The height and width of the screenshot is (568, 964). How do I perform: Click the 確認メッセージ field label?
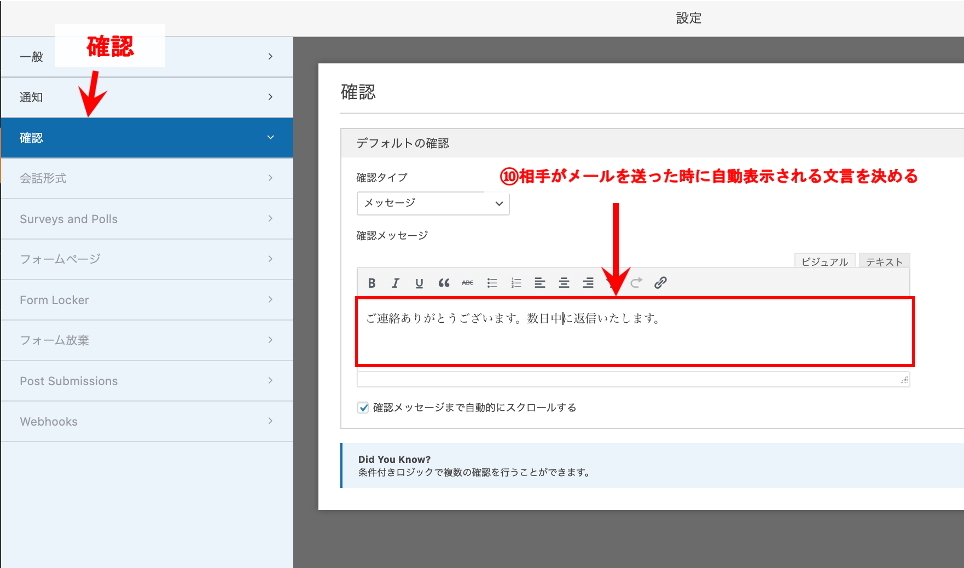click(392, 235)
